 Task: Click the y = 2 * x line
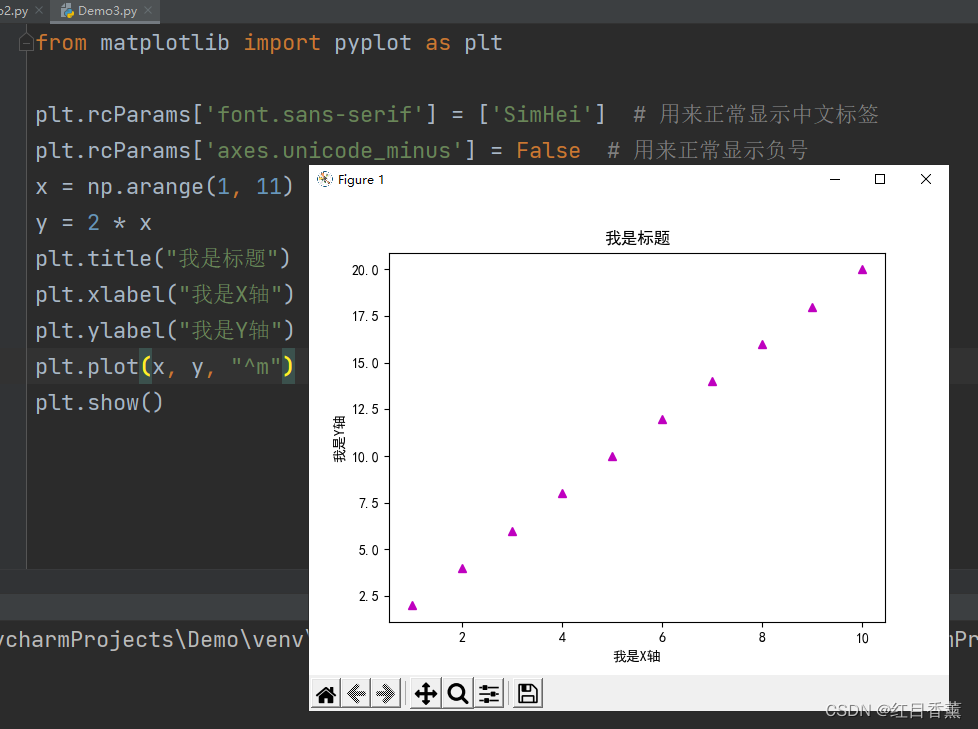pyautogui.click(x=94, y=223)
